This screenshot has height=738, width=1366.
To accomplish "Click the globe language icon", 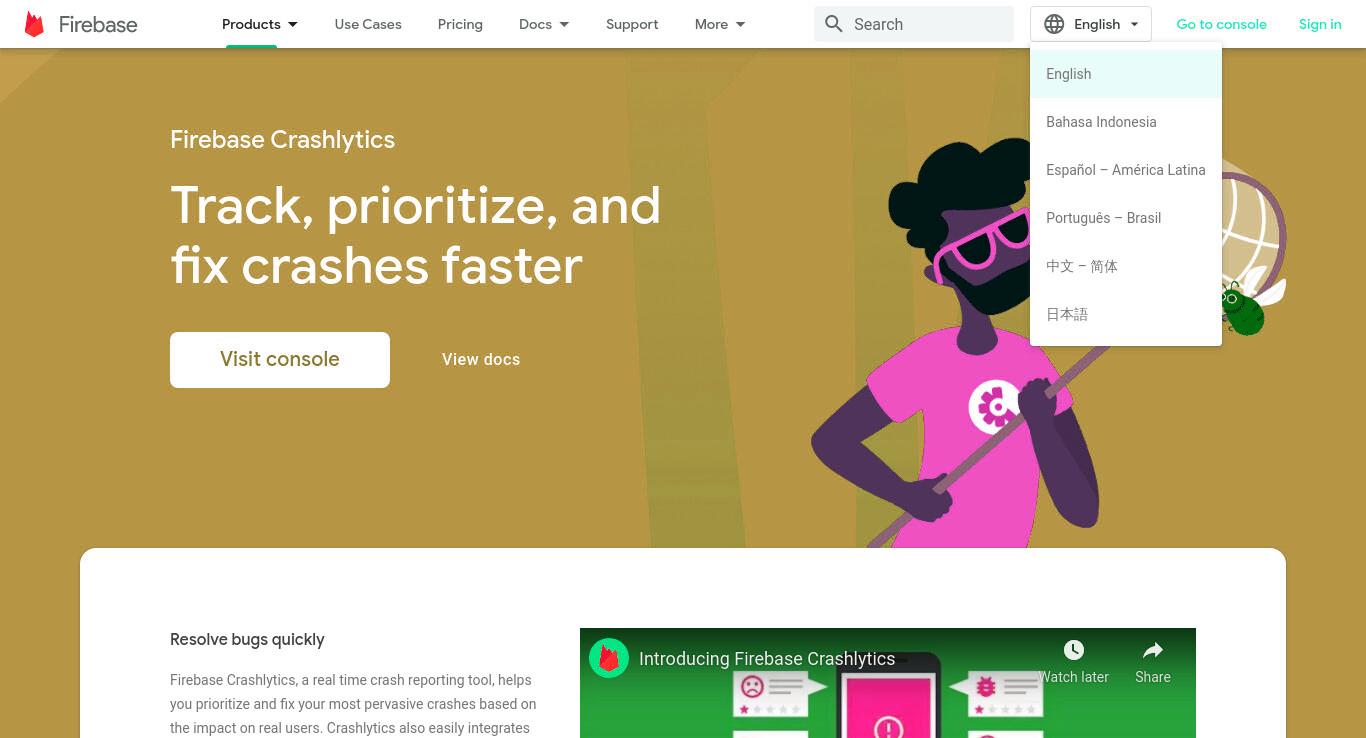I will (1054, 24).
